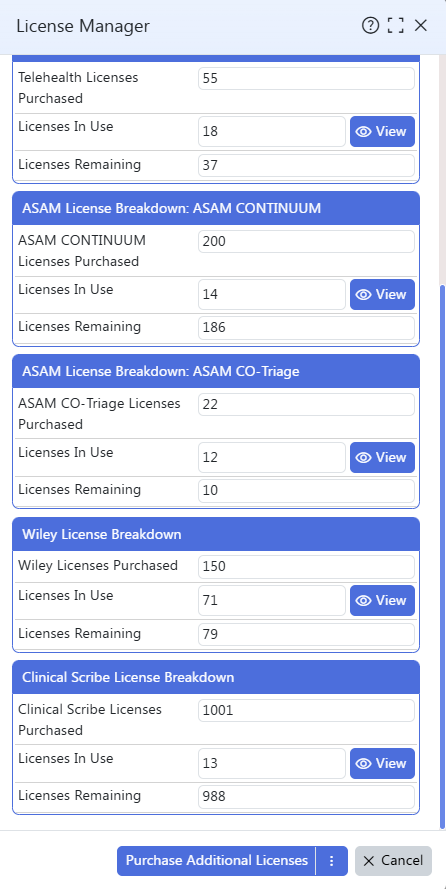Click ASAM License Breakdown: ASAM CONTINUUM header
Viewport: 446px width, 889px height.
pyautogui.click(x=216, y=208)
